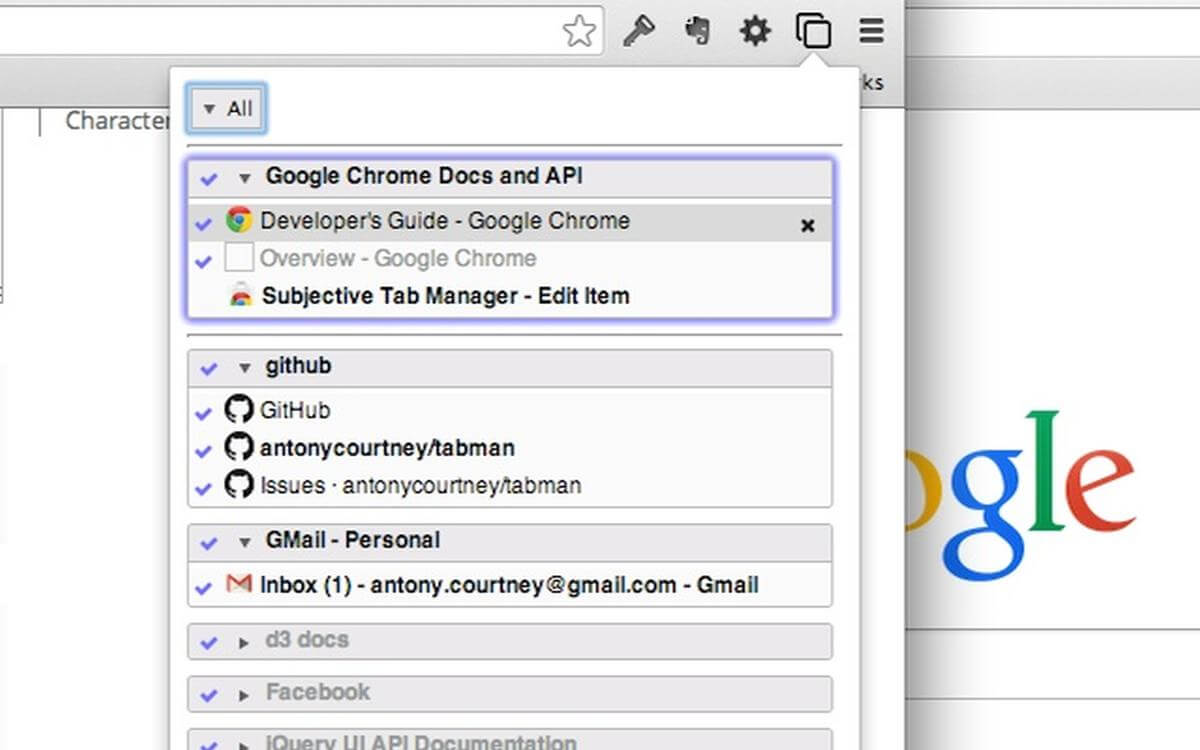Open the Evernote elephant extension
Viewport: 1200px width, 750px height.
tap(697, 32)
